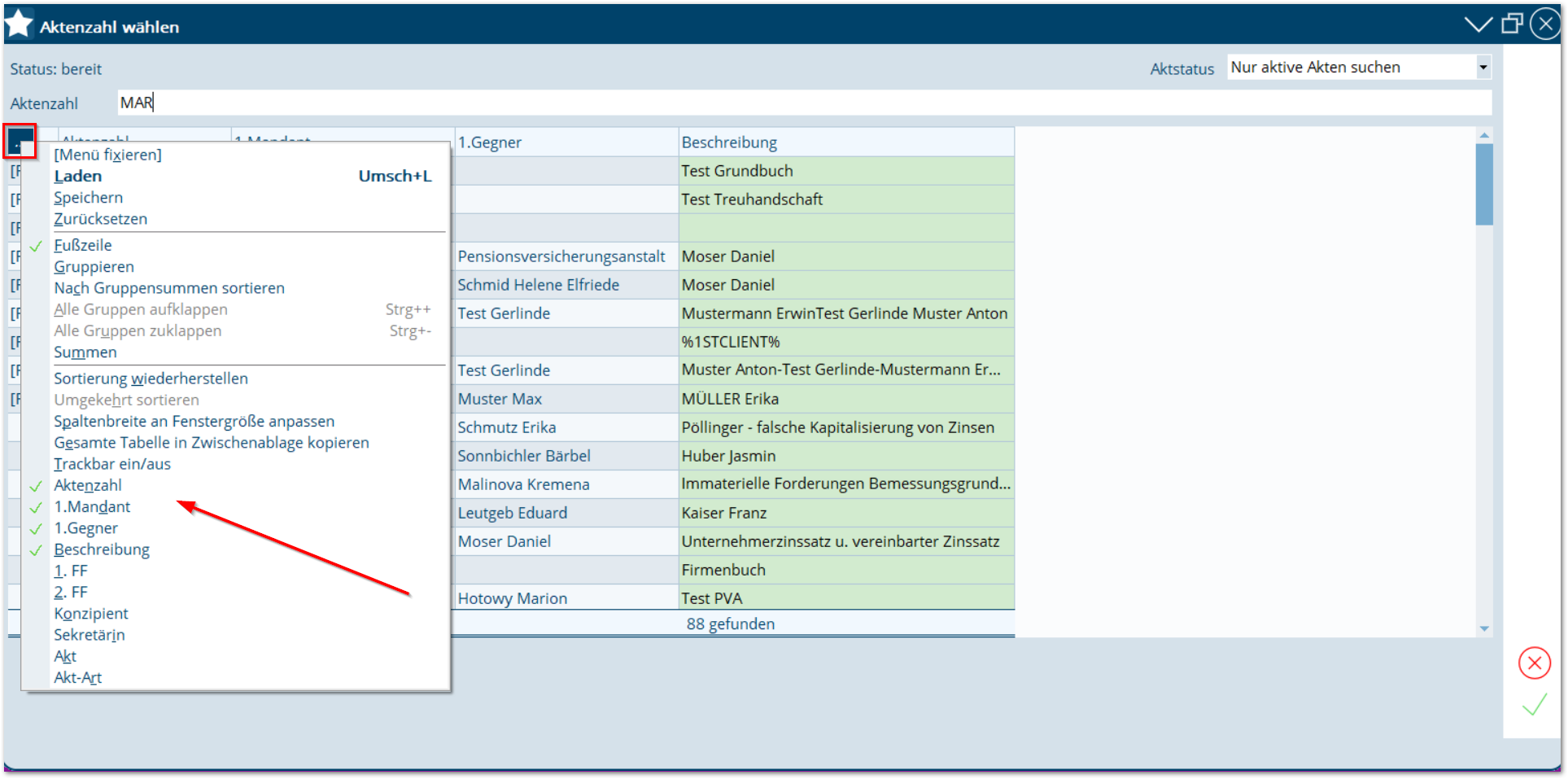Image resolution: width=1568 pixels, height=779 pixels.
Task: Click the Firmenbuch cell
Action: (x=846, y=570)
